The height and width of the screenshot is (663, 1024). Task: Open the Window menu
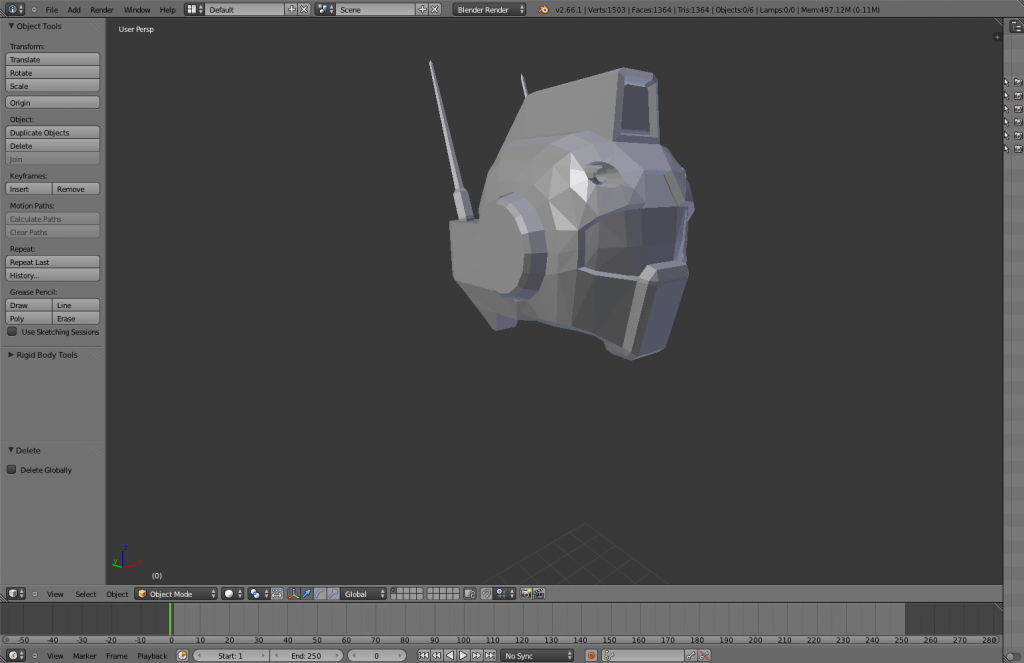(137, 10)
